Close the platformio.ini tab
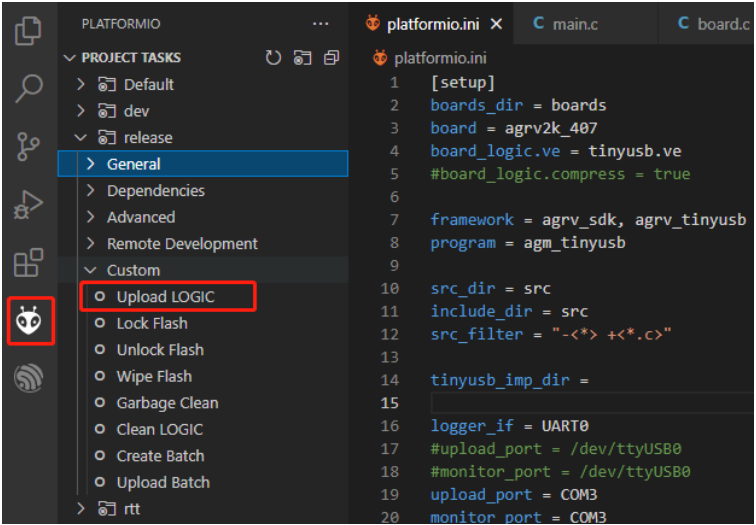 coord(496,24)
